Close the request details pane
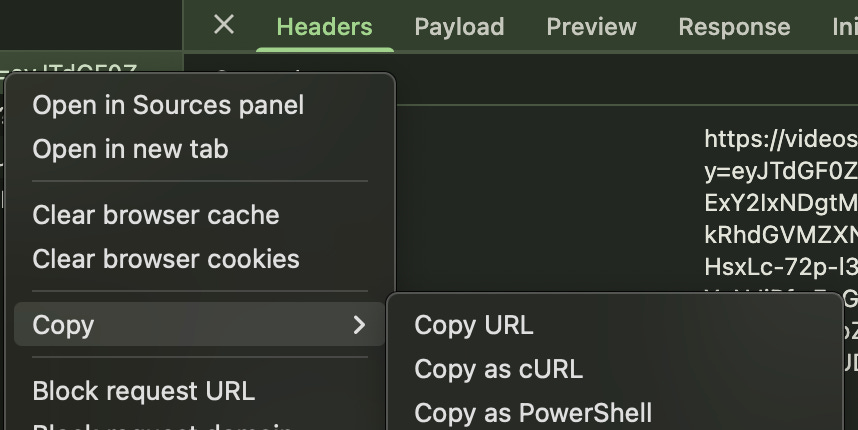This screenshot has width=858, height=430. pos(224,25)
